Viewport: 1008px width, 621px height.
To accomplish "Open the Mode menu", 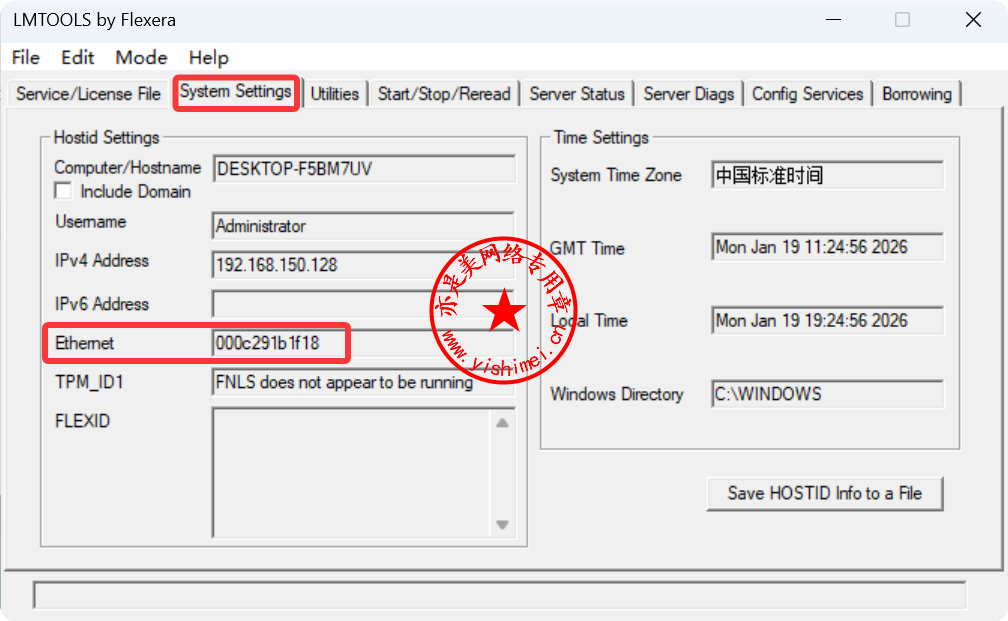I will (141, 57).
